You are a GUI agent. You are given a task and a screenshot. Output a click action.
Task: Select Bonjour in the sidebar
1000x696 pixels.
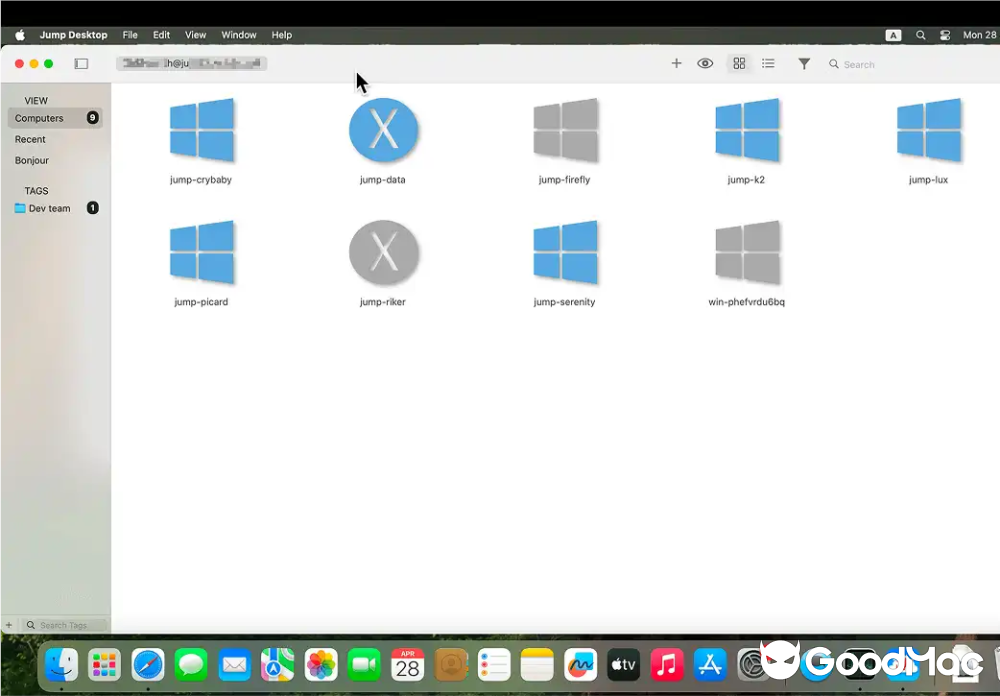tap(31, 160)
